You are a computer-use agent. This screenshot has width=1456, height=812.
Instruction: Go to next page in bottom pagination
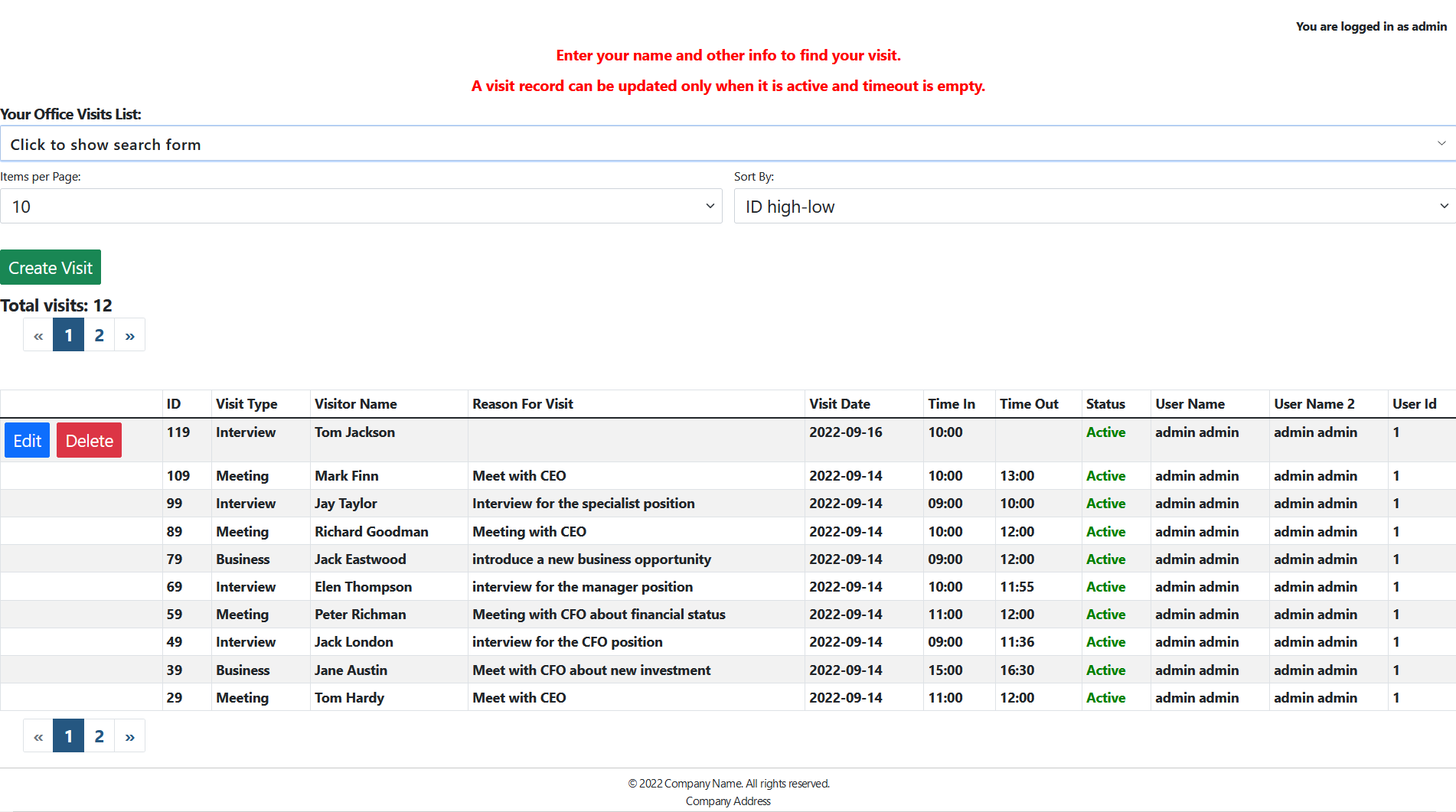click(130, 736)
